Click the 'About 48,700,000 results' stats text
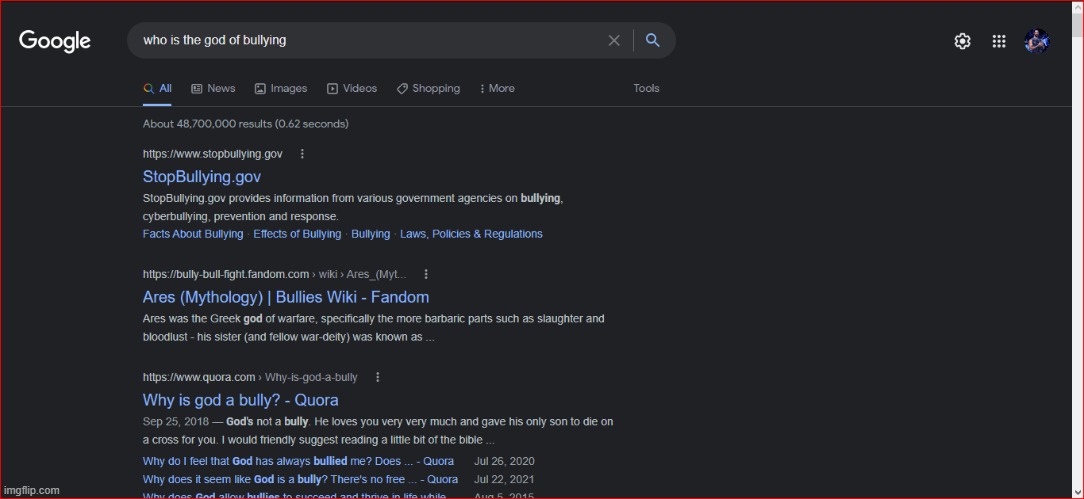 point(245,124)
